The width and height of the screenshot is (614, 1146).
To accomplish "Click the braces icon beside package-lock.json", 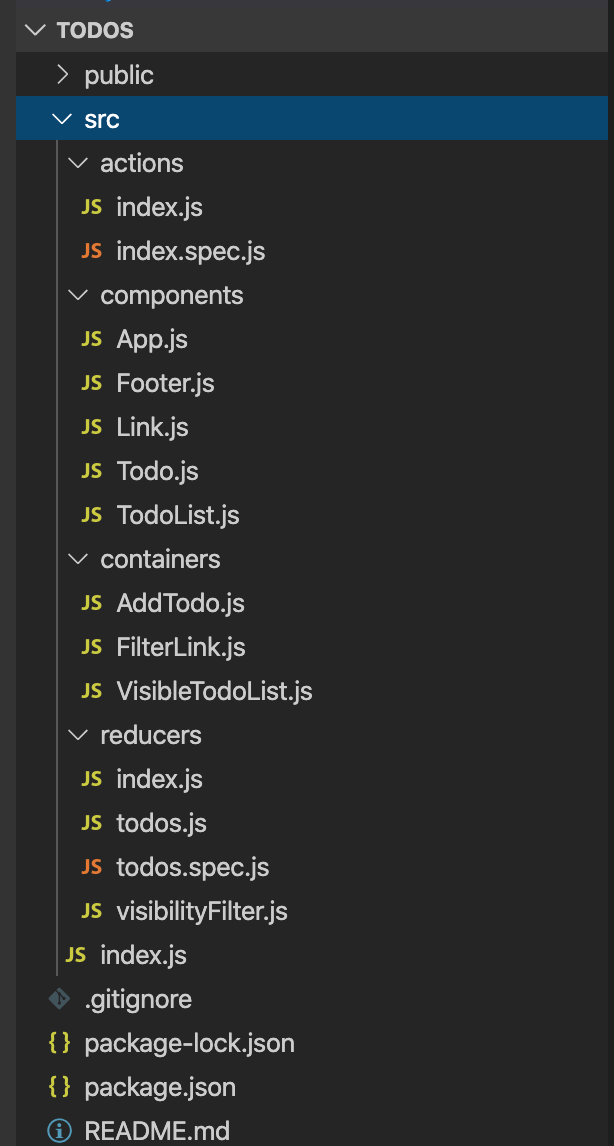I will pos(60,1043).
